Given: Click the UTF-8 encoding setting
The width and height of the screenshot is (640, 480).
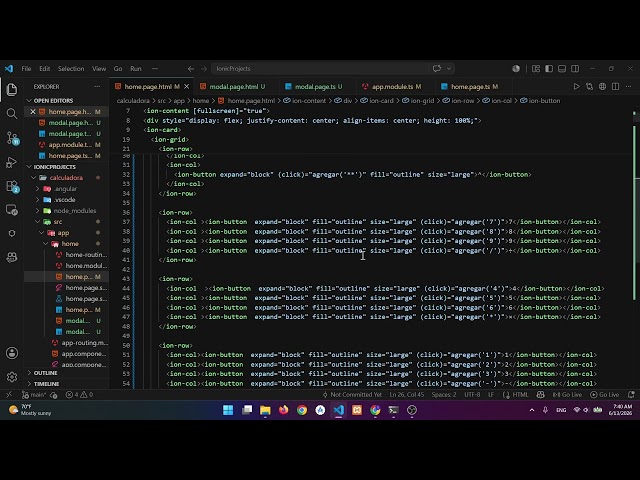Looking at the screenshot, I should 472,394.
